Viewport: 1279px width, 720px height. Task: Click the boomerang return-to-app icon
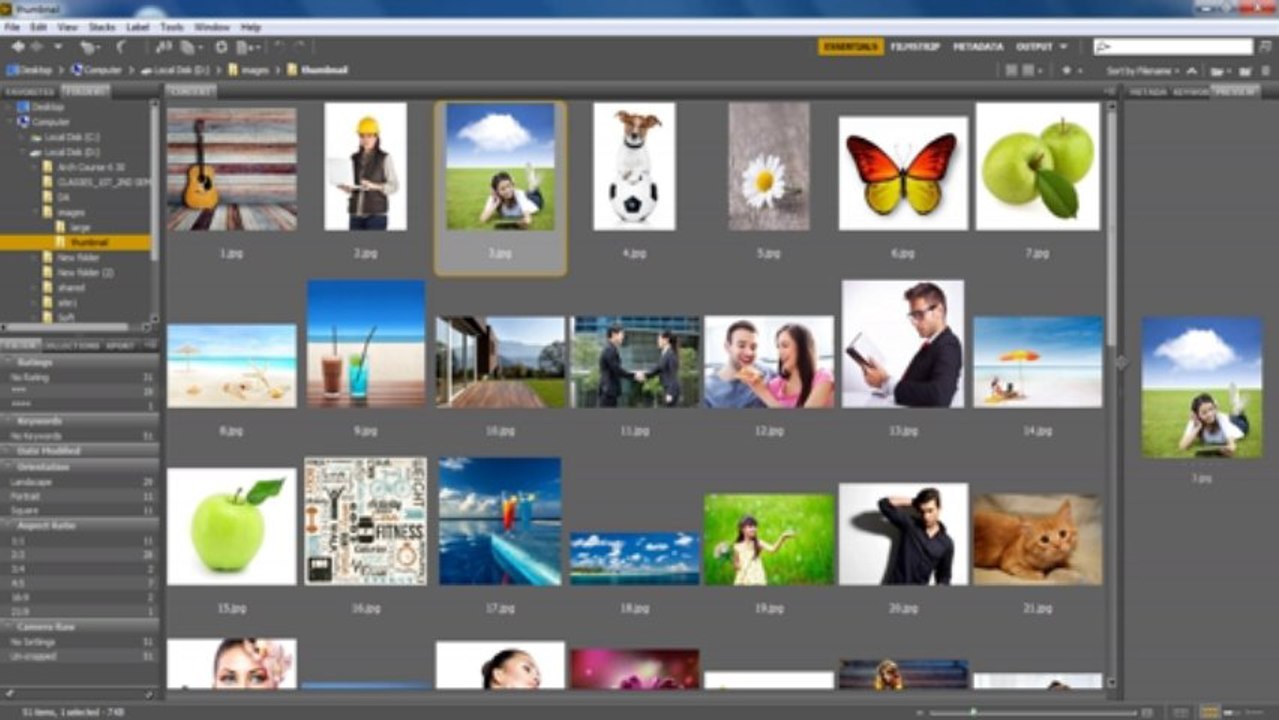tap(121, 47)
